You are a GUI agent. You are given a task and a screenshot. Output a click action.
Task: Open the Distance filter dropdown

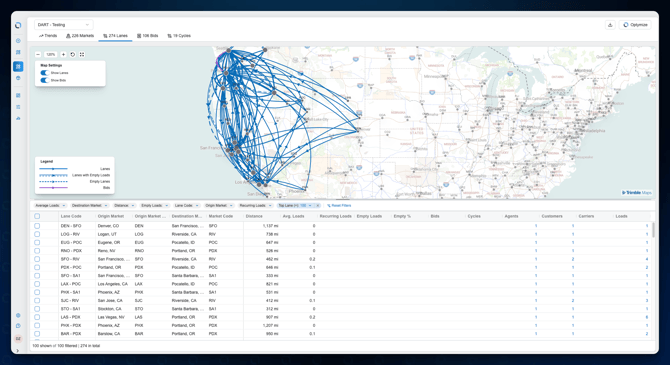point(124,206)
